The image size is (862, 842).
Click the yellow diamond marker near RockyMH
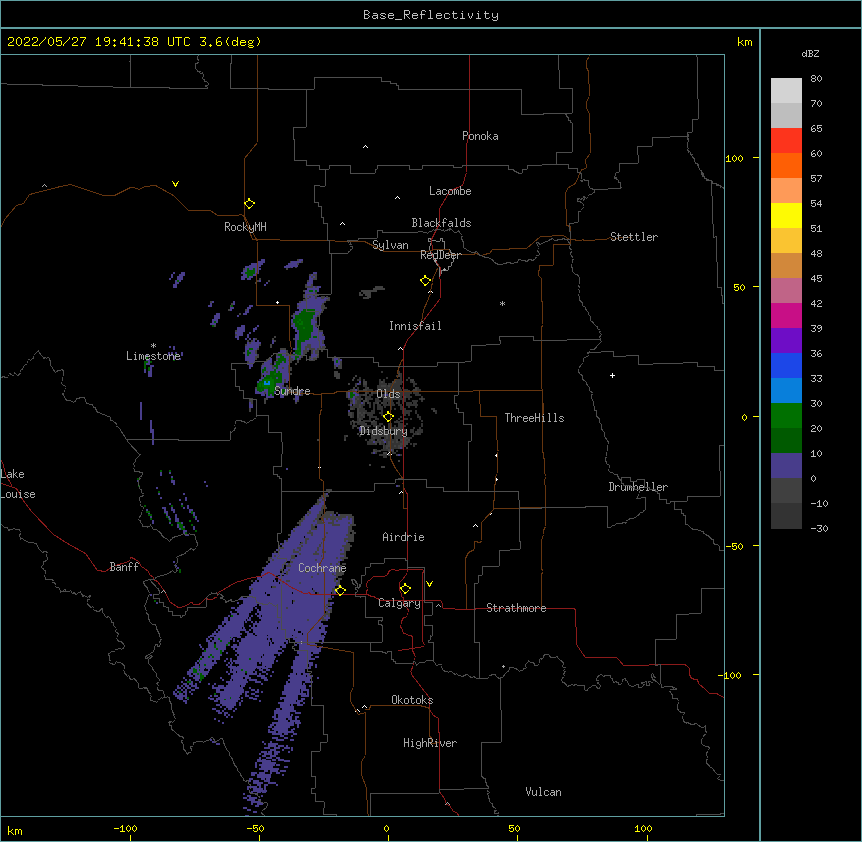[x=249, y=204]
